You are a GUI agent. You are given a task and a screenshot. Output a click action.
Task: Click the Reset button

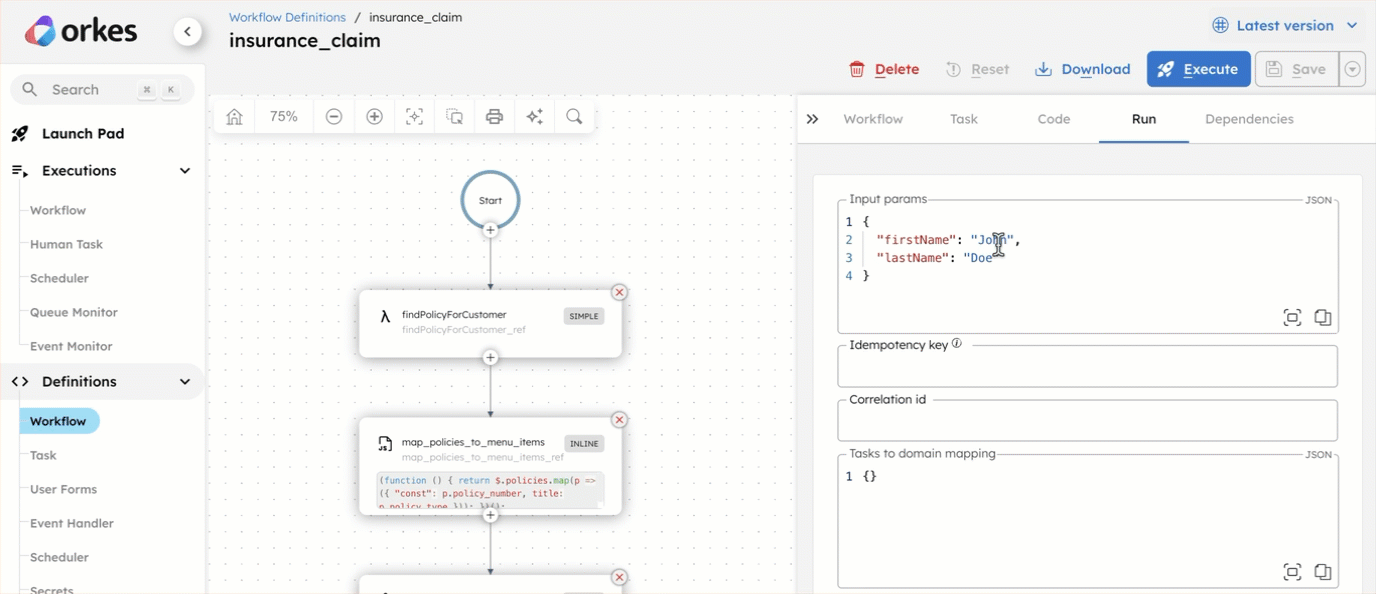click(x=977, y=69)
